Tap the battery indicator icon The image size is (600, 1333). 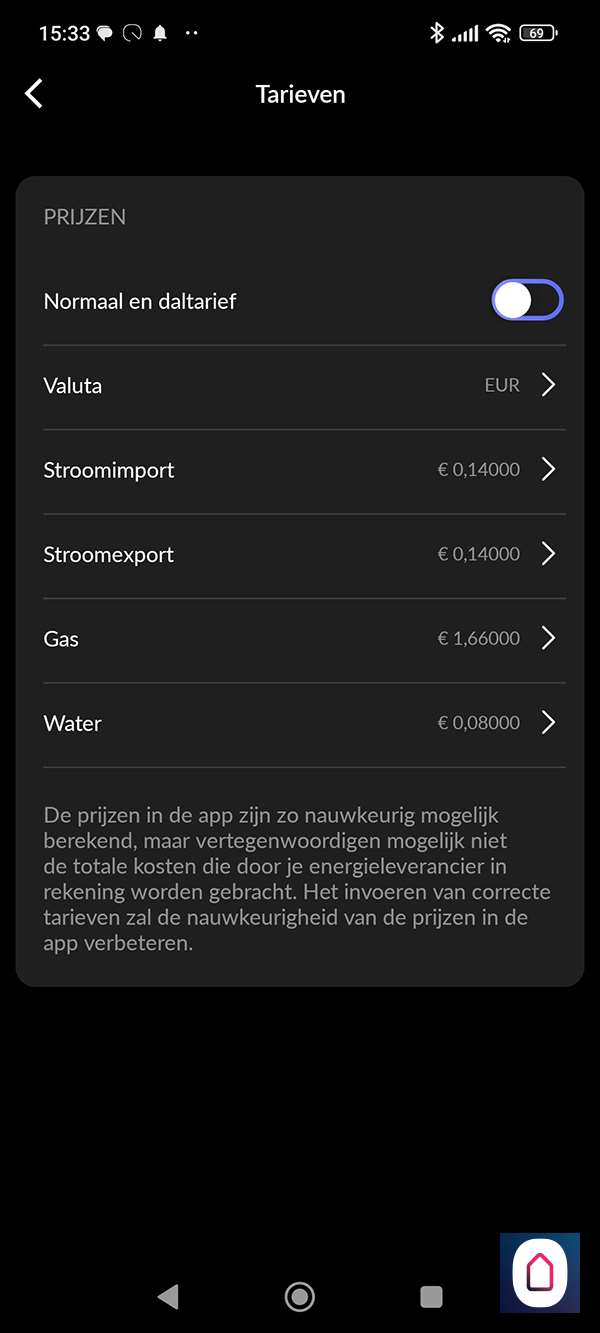point(537,33)
